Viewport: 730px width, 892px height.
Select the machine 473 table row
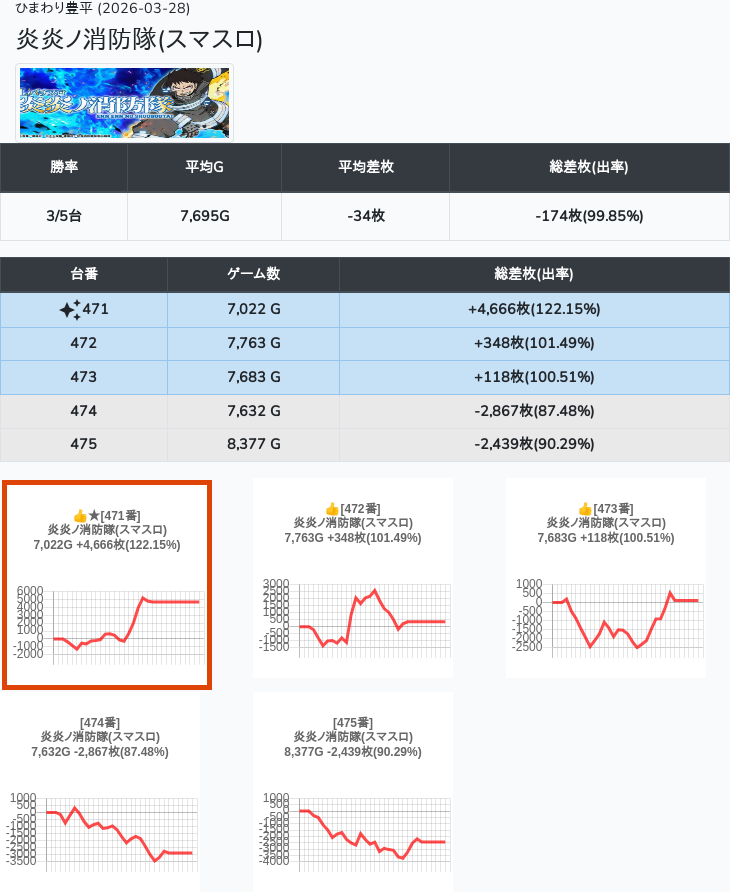pos(364,377)
